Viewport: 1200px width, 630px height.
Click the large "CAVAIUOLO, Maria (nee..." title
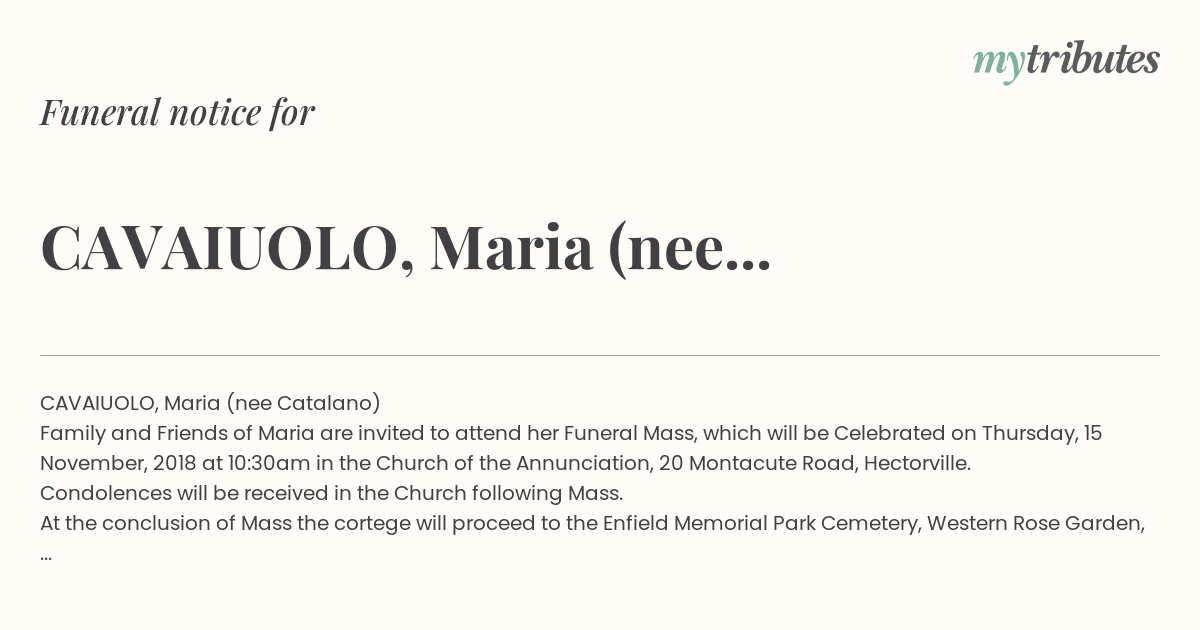click(405, 249)
